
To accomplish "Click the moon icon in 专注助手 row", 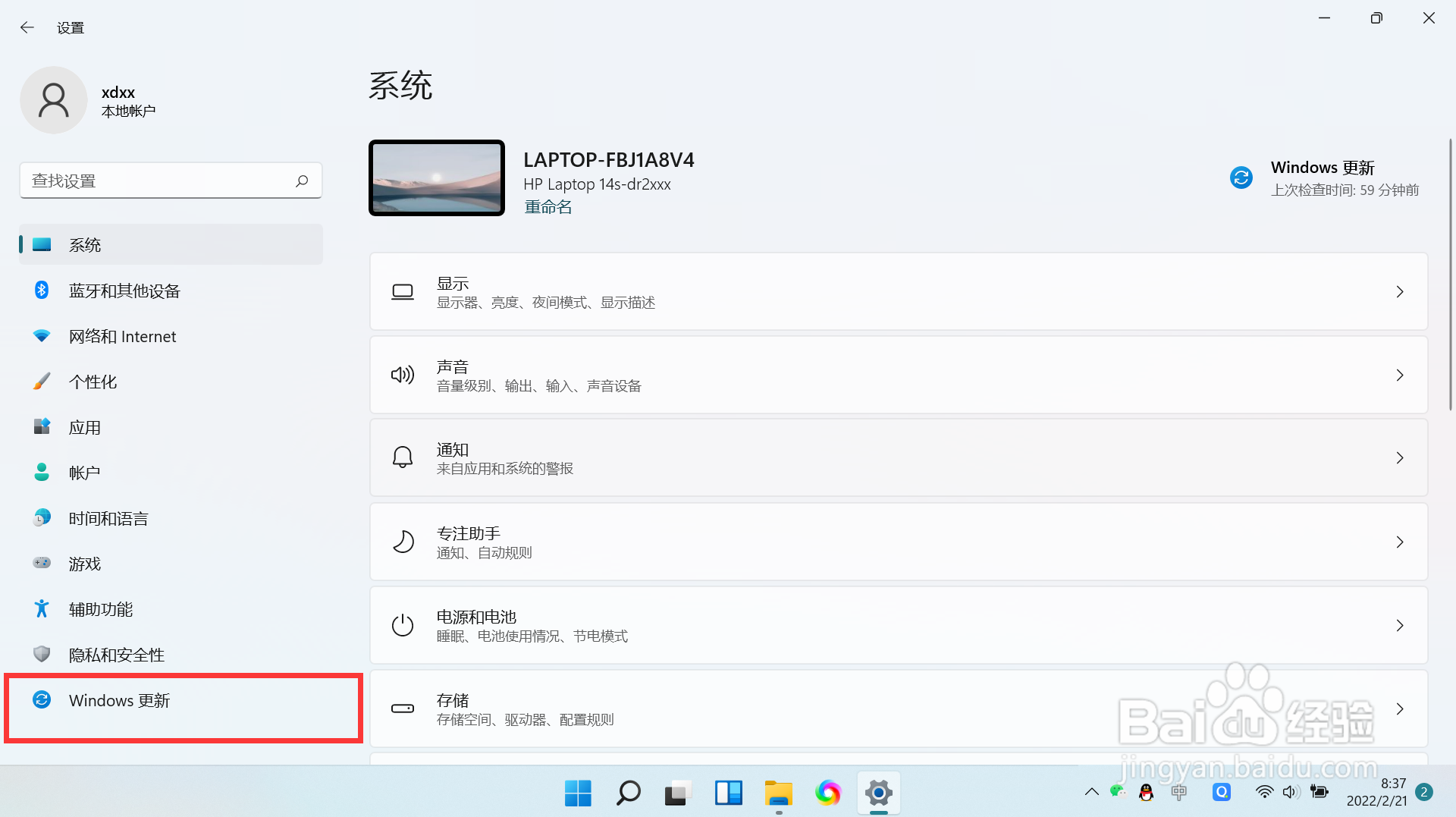I will [403, 542].
